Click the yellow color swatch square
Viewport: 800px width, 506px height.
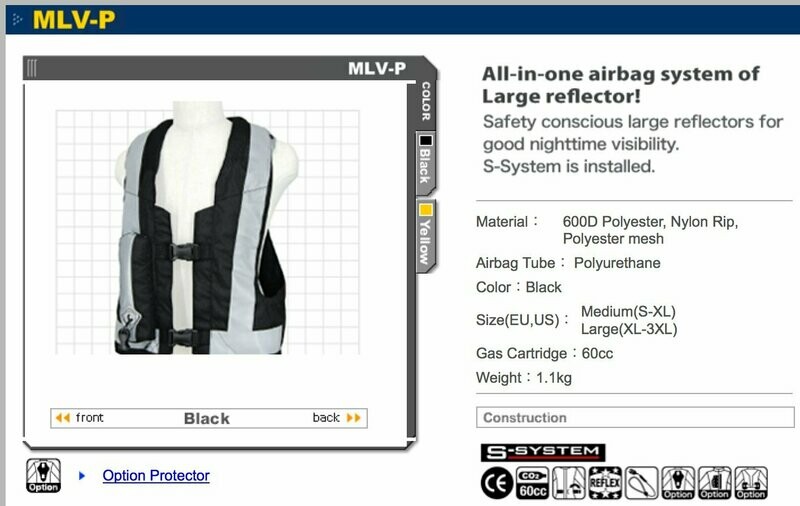coord(426,210)
